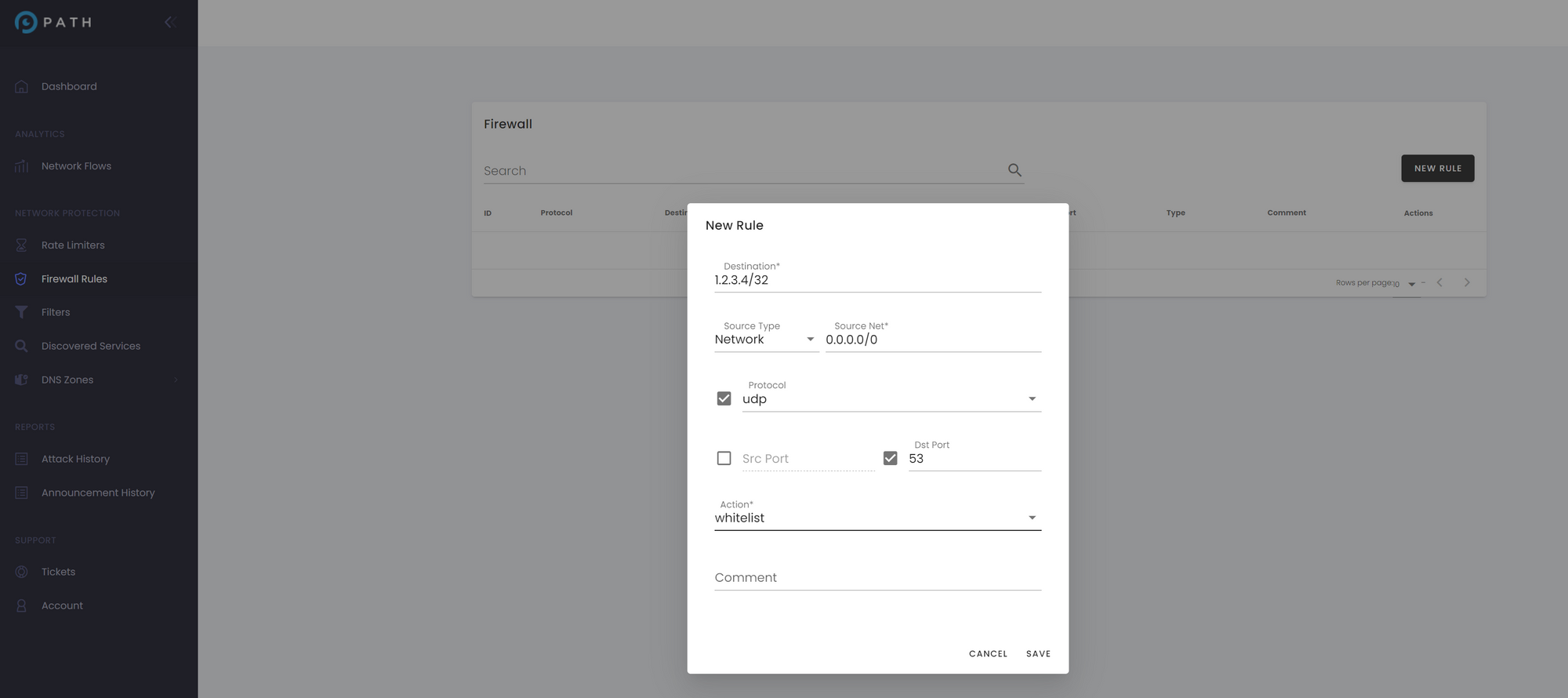Go to Tickets in the sidebar
Screen dimensions: 1568x698
(58, 572)
